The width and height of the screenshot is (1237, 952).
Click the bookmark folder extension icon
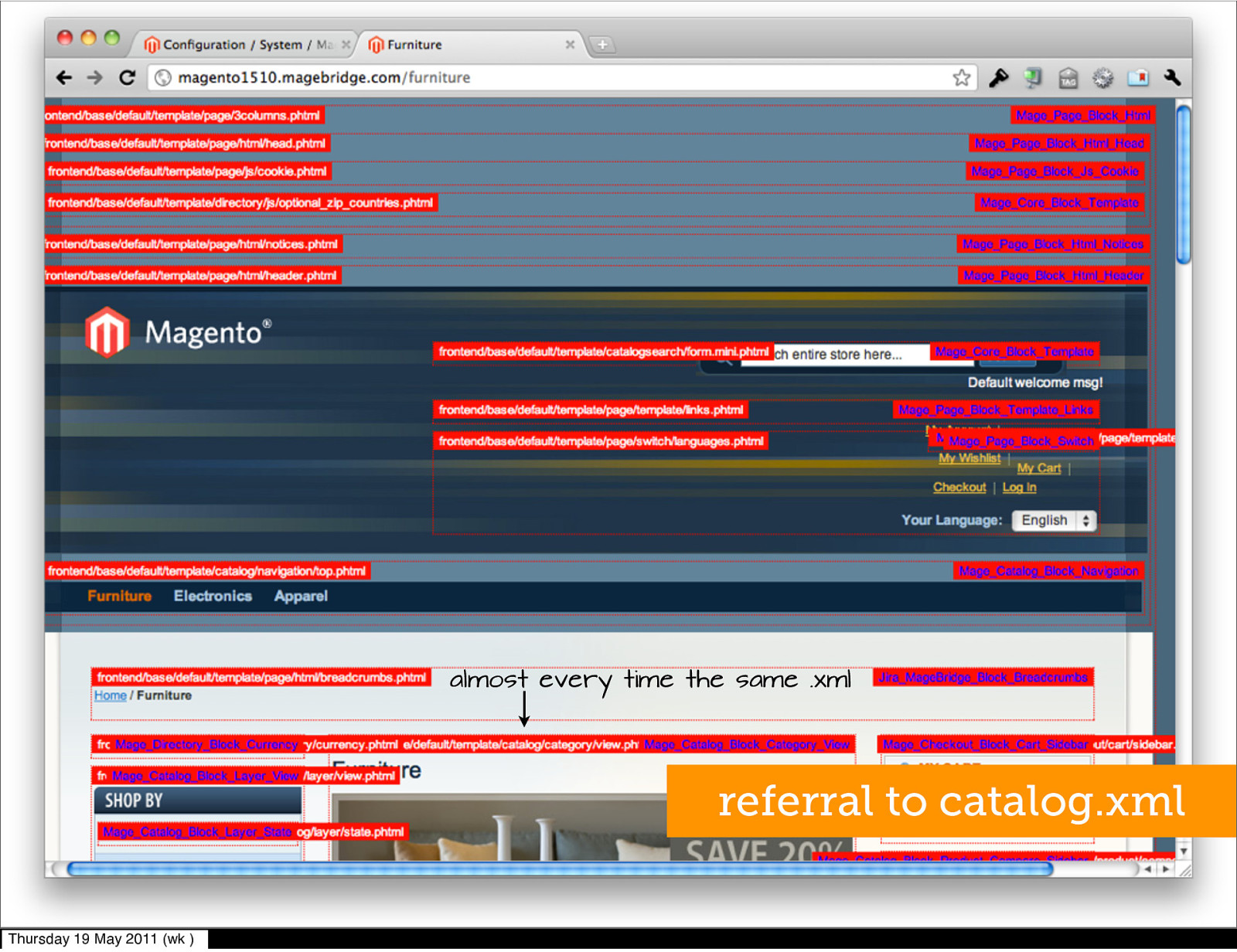1138,77
